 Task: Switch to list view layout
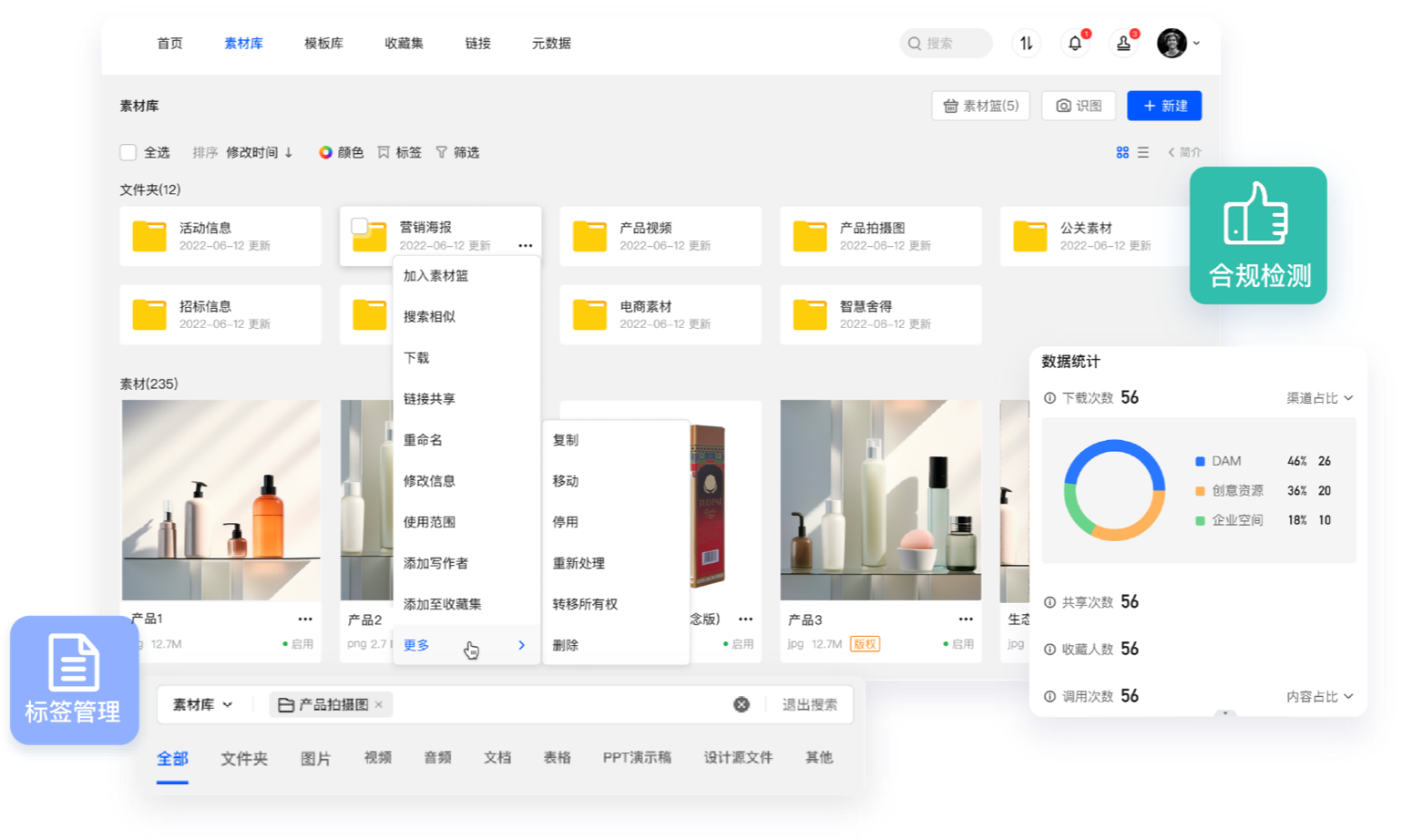click(1143, 152)
